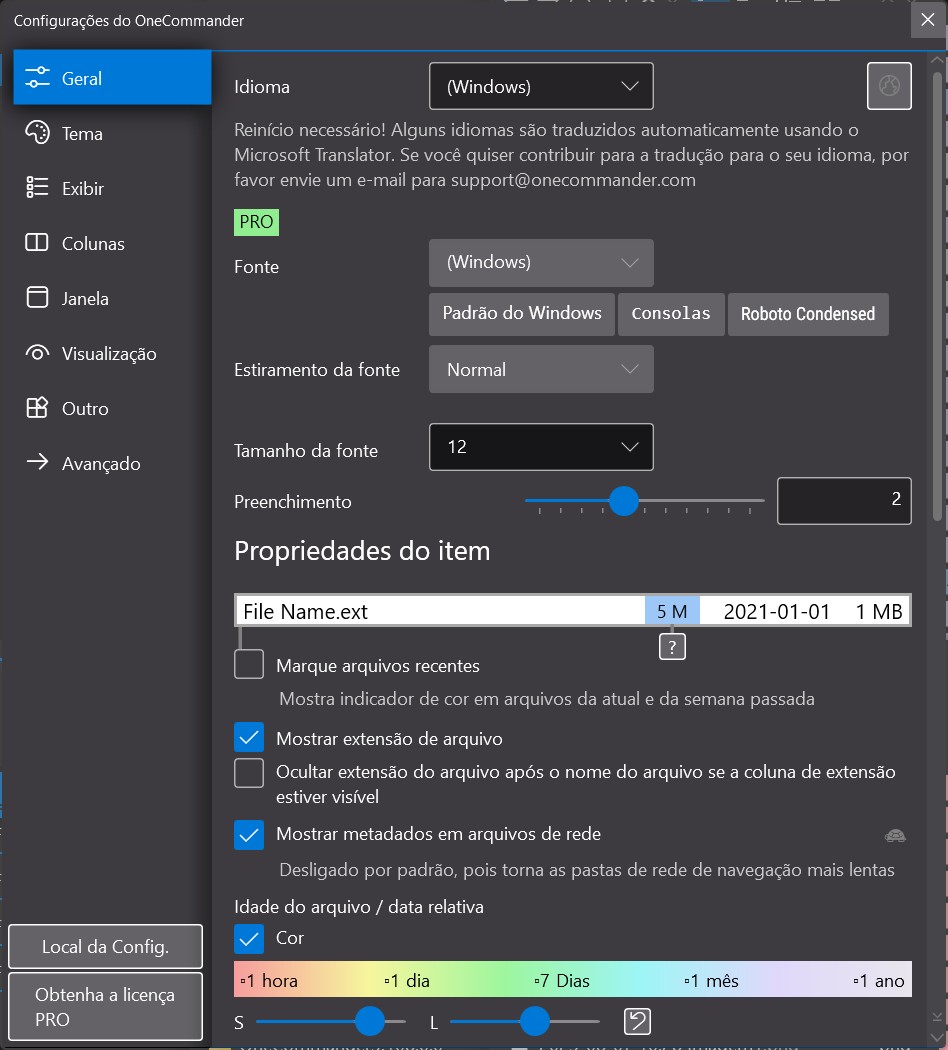The height and width of the screenshot is (1050, 948).
Task: Click the 1 dia gradient label
Action: pyautogui.click(x=407, y=980)
